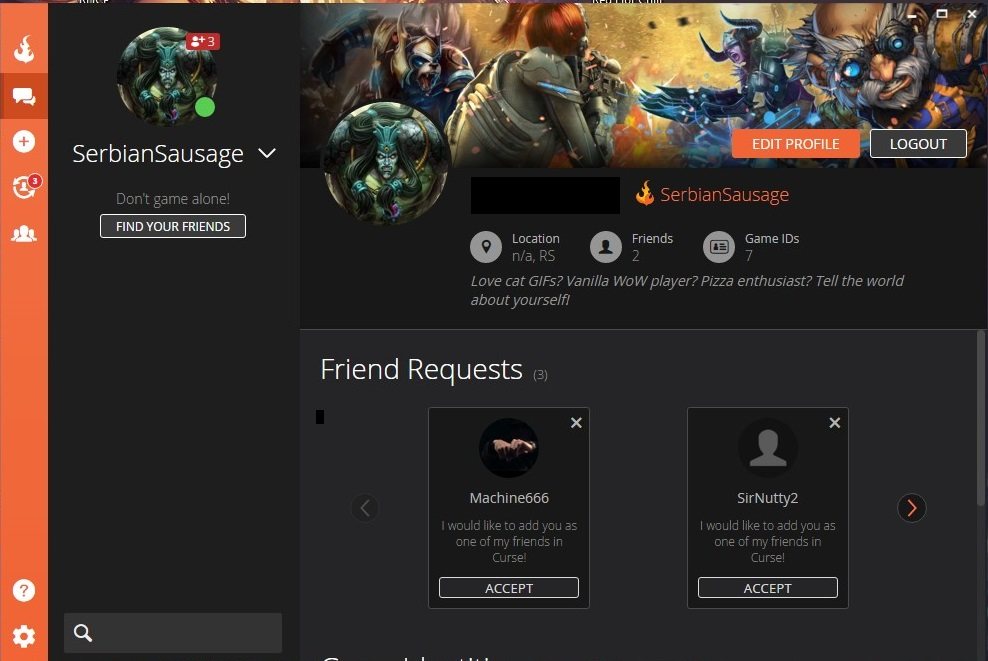Click the vertical scrollbar on profile panel
The width and height of the screenshot is (988, 661).
[980, 418]
